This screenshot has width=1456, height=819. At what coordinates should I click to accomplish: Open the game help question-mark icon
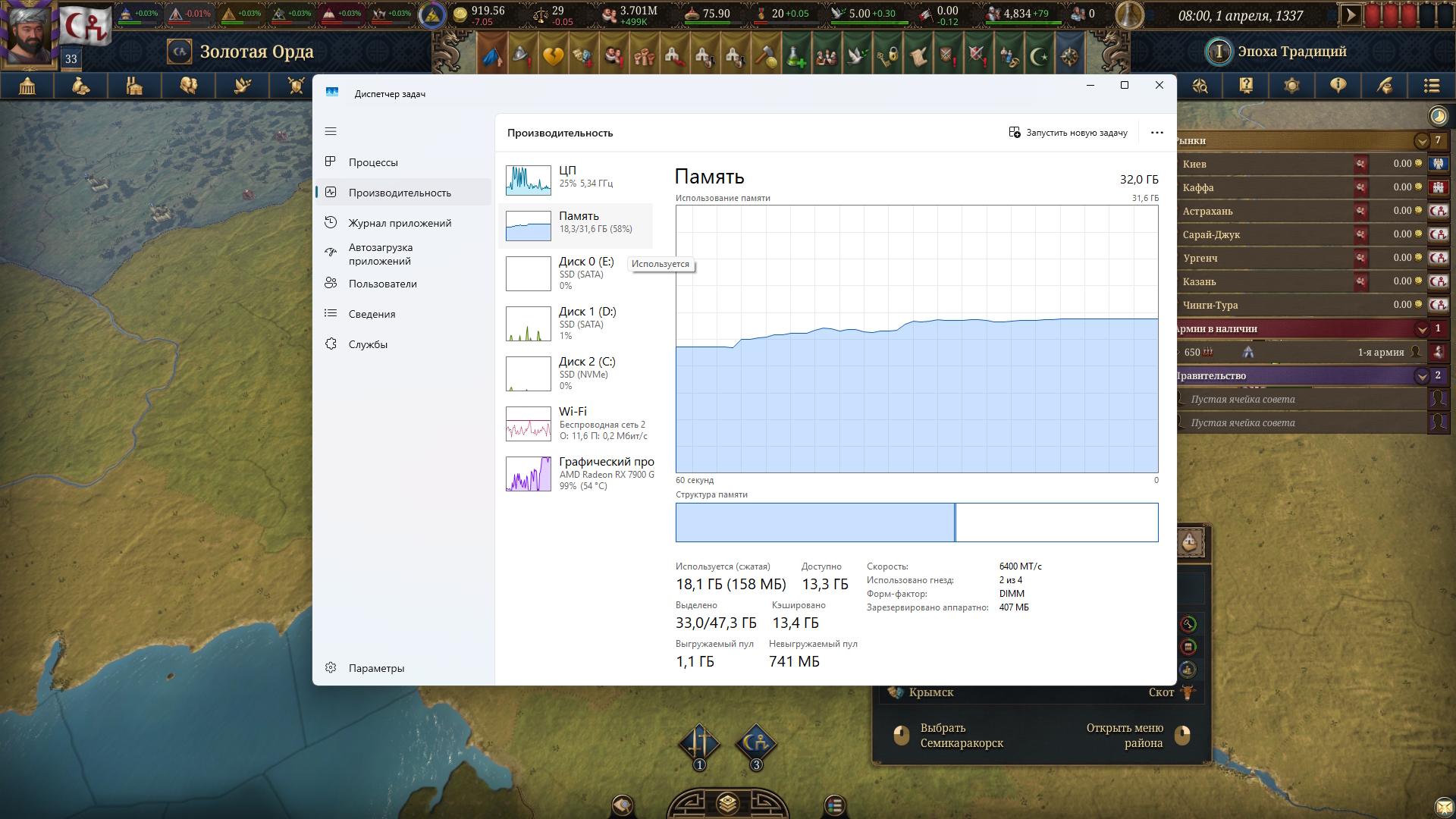(x=1246, y=86)
